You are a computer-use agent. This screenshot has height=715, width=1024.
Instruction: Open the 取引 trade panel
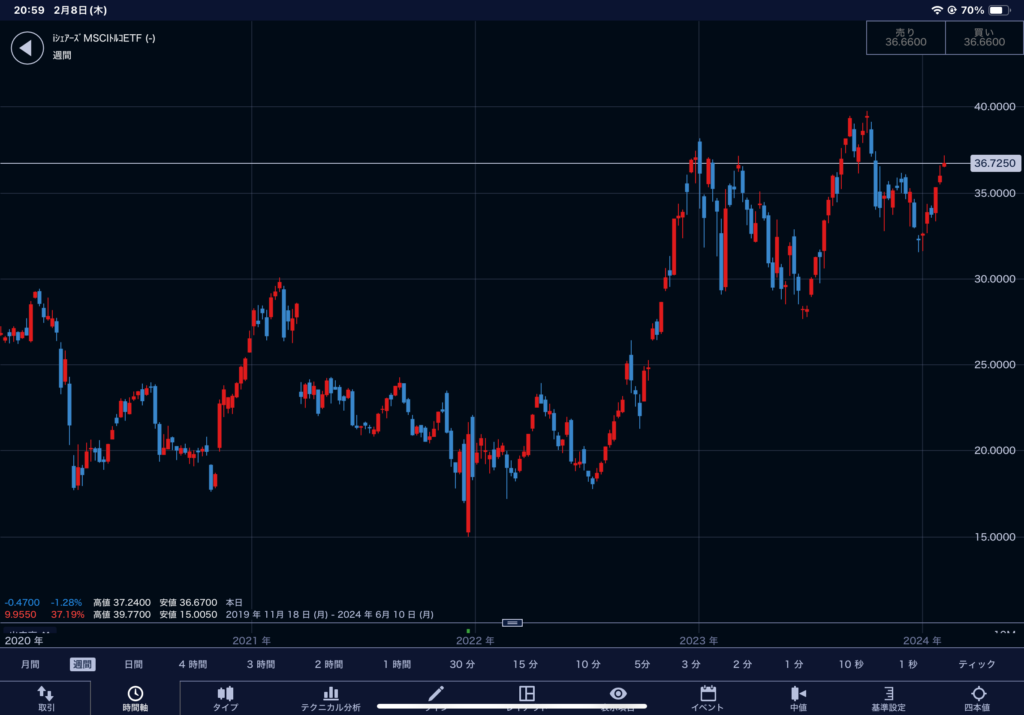[46, 698]
